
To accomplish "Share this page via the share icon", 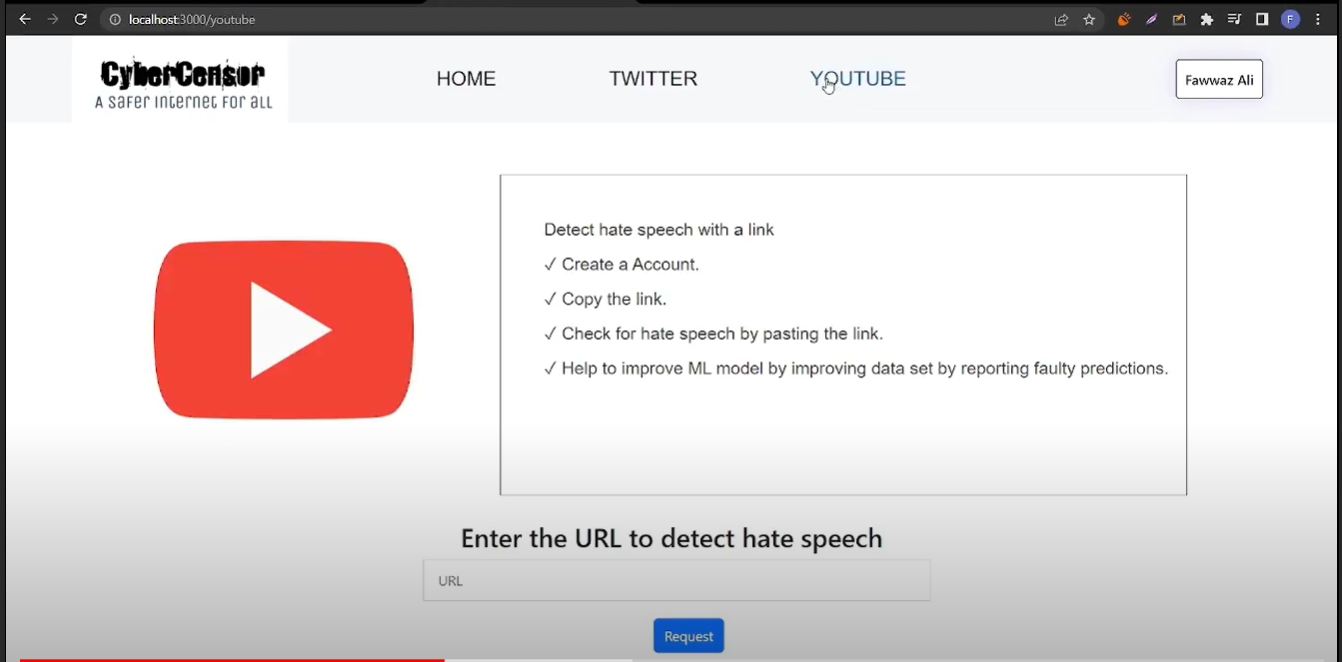I will coord(1061,19).
